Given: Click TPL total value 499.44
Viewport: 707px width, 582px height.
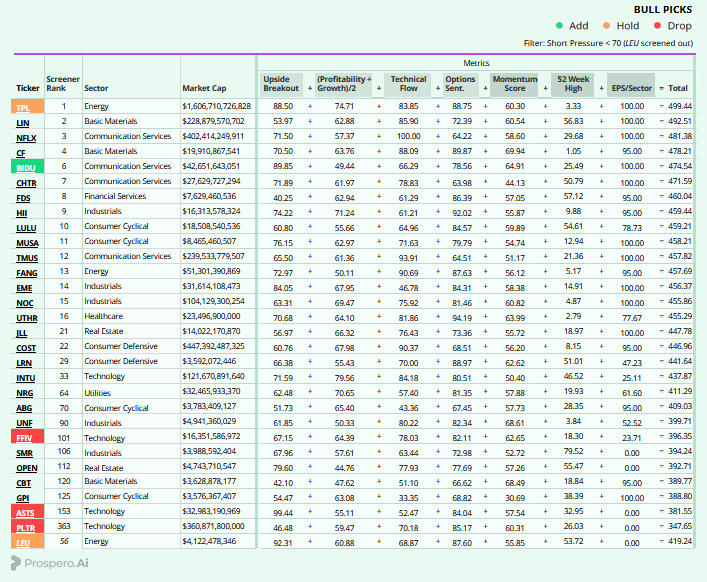Looking at the screenshot, I should click(680, 106).
